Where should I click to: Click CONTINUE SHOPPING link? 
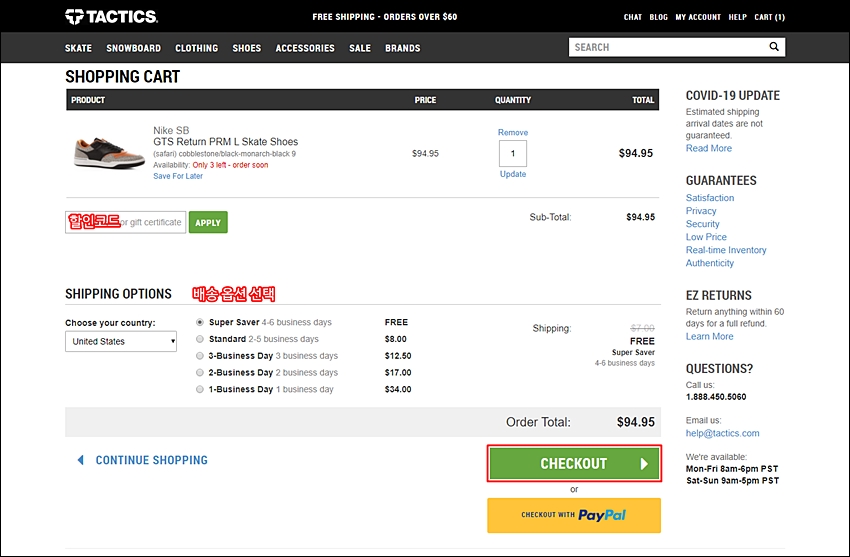point(143,461)
